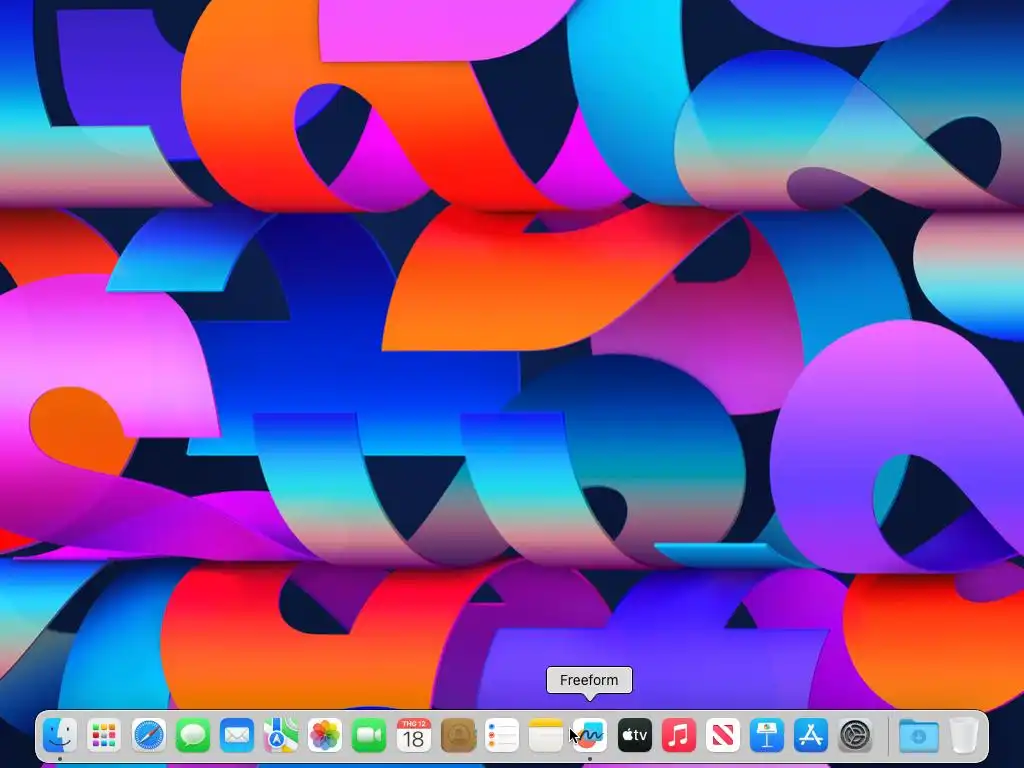
Task: Open the Downloads folder stack
Action: (x=918, y=735)
